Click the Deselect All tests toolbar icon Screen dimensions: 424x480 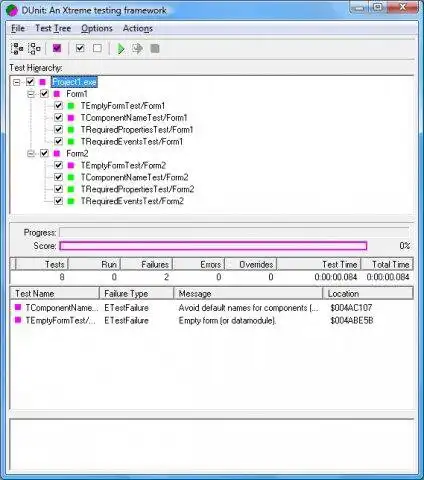pos(34,49)
